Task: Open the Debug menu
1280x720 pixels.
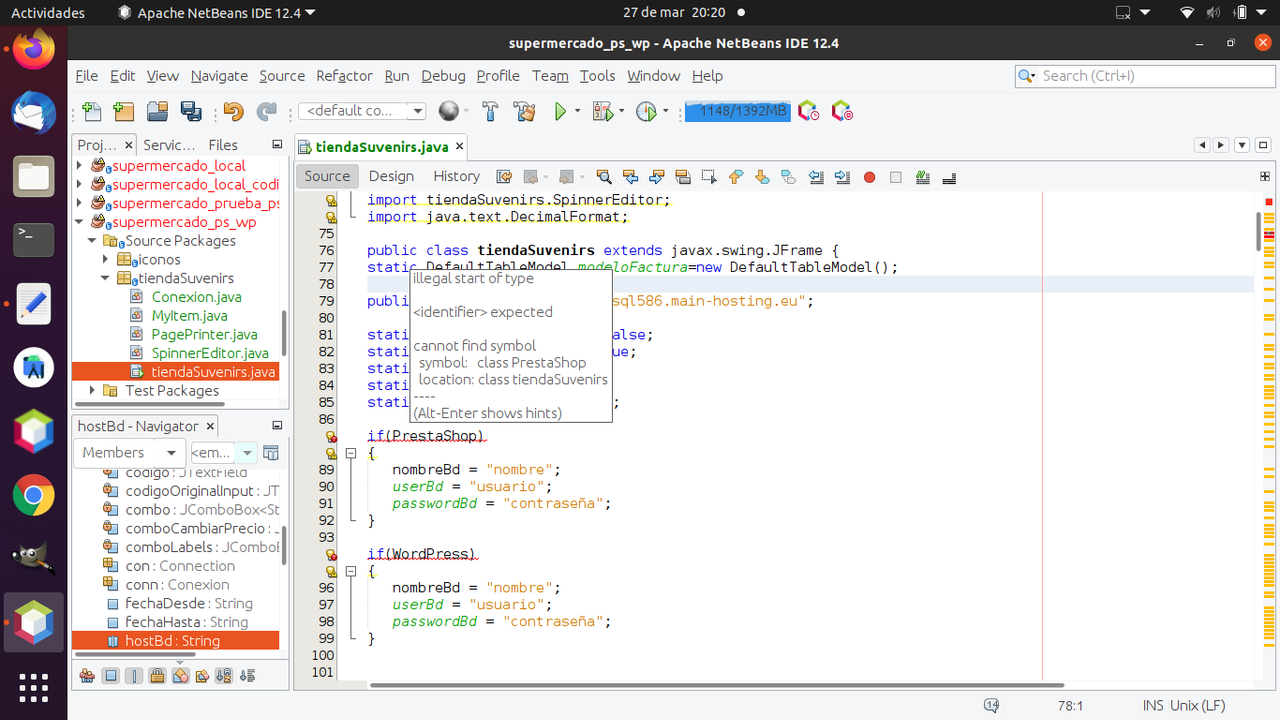Action: tap(443, 76)
